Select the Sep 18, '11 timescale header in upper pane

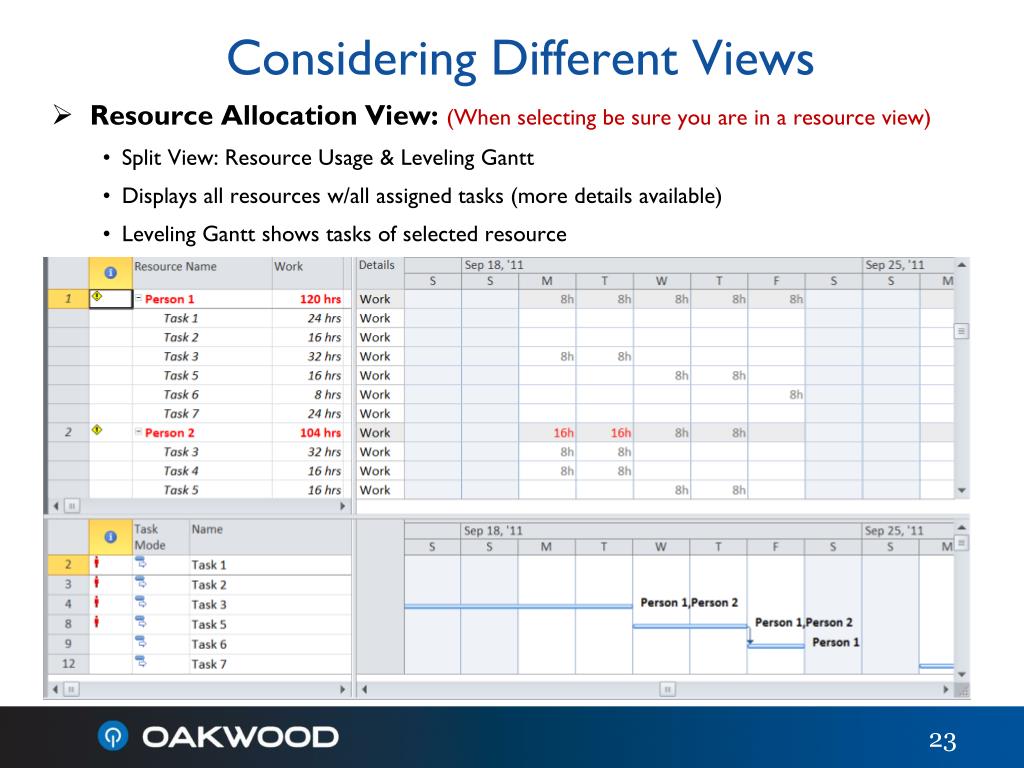click(x=662, y=265)
